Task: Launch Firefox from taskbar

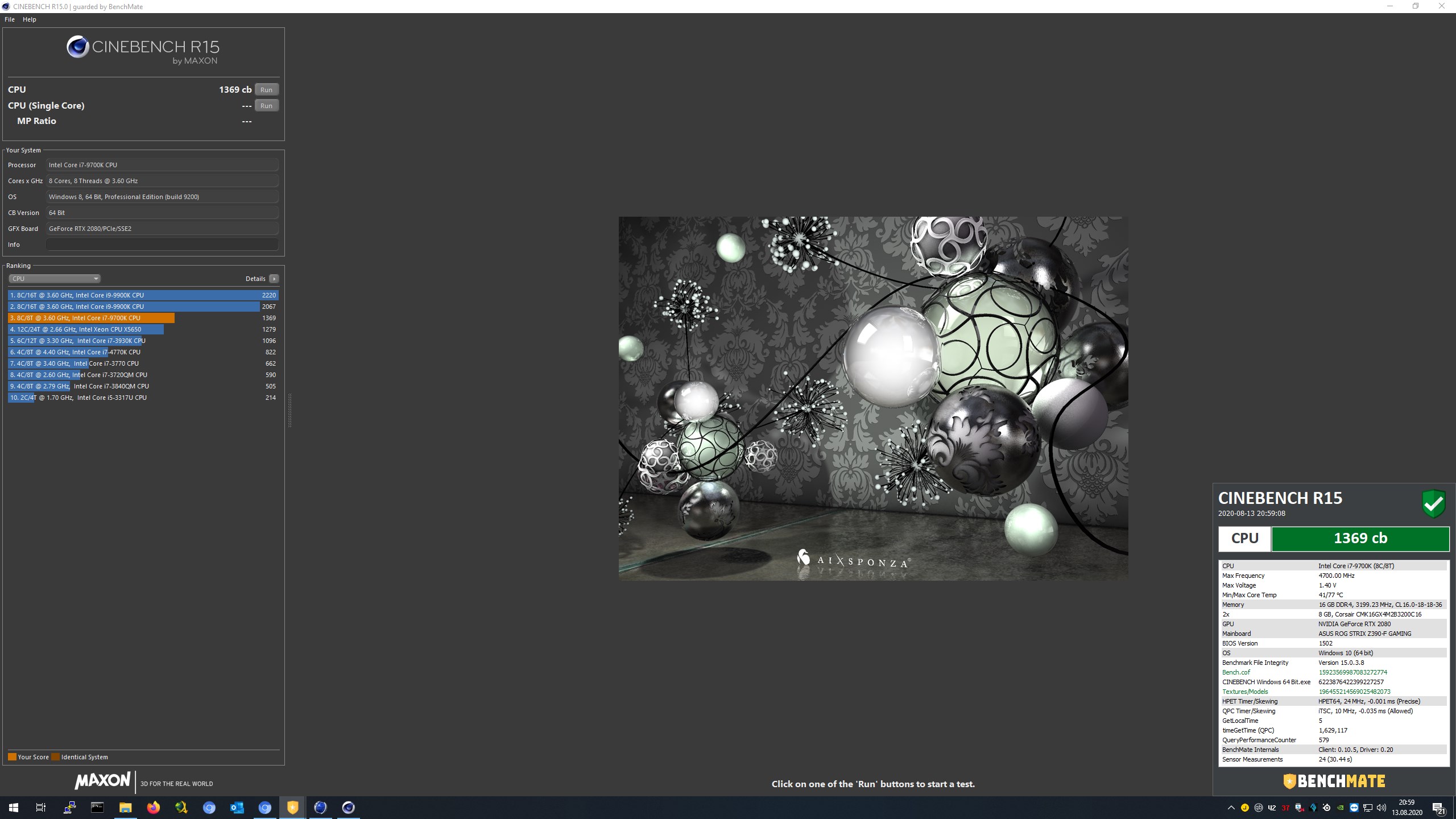Action: click(154, 808)
